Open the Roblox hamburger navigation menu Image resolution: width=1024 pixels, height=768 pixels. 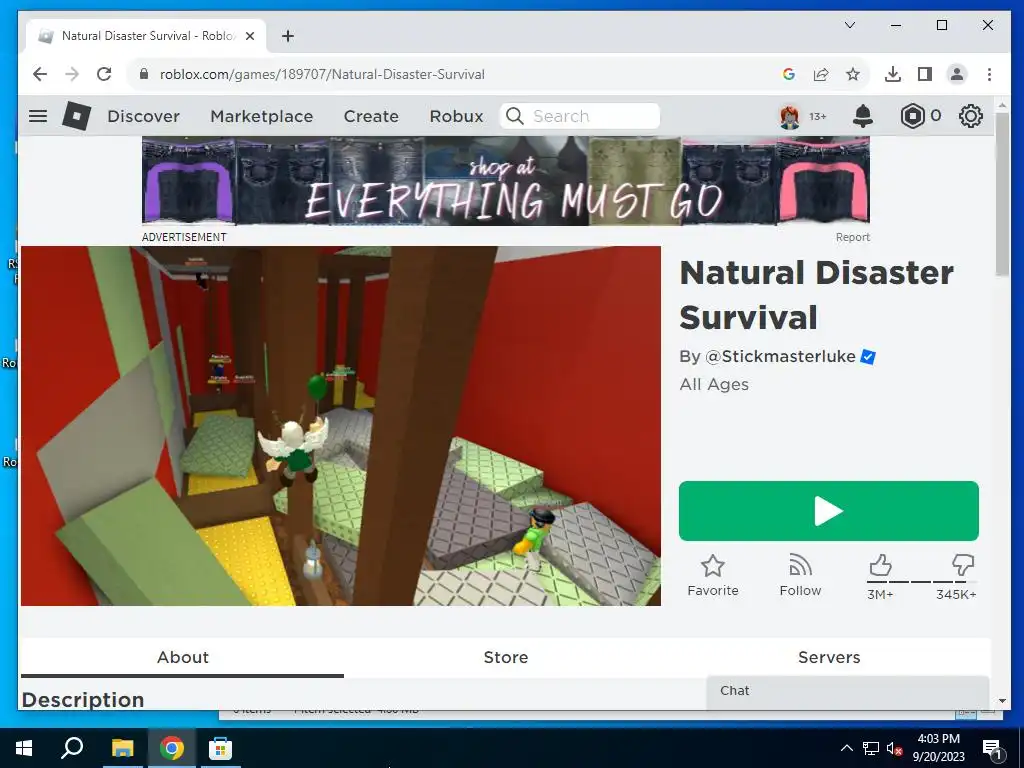pyautogui.click(x=38, y=116)
